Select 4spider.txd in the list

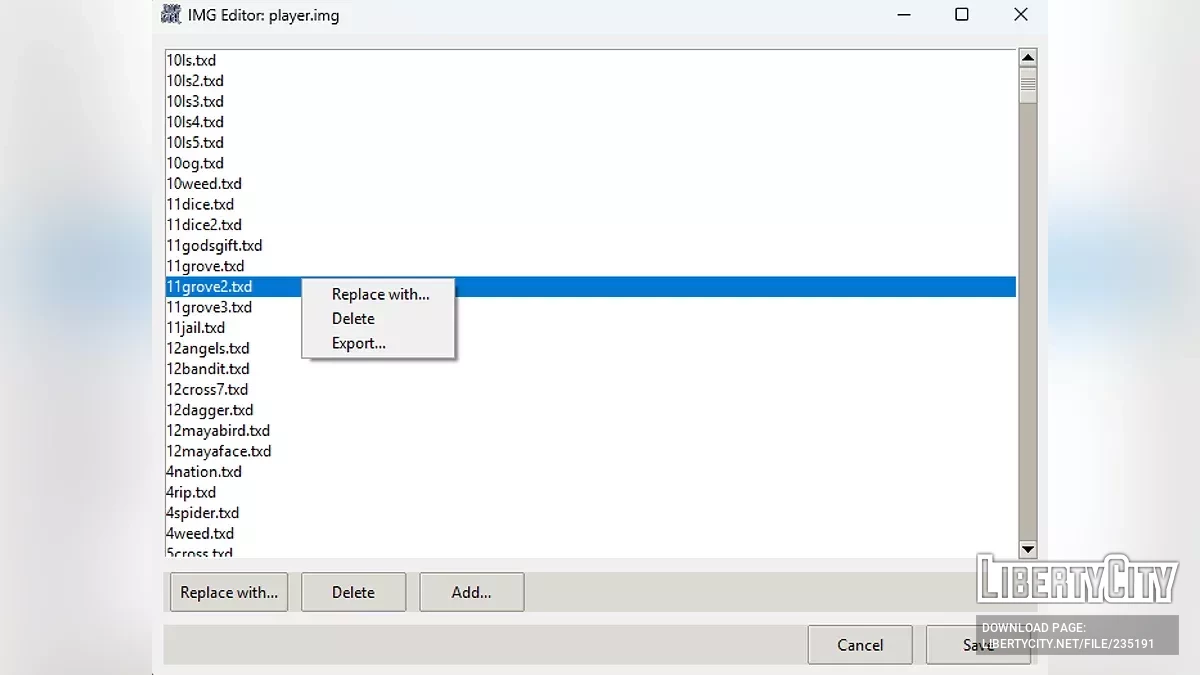tap(203, 513)
